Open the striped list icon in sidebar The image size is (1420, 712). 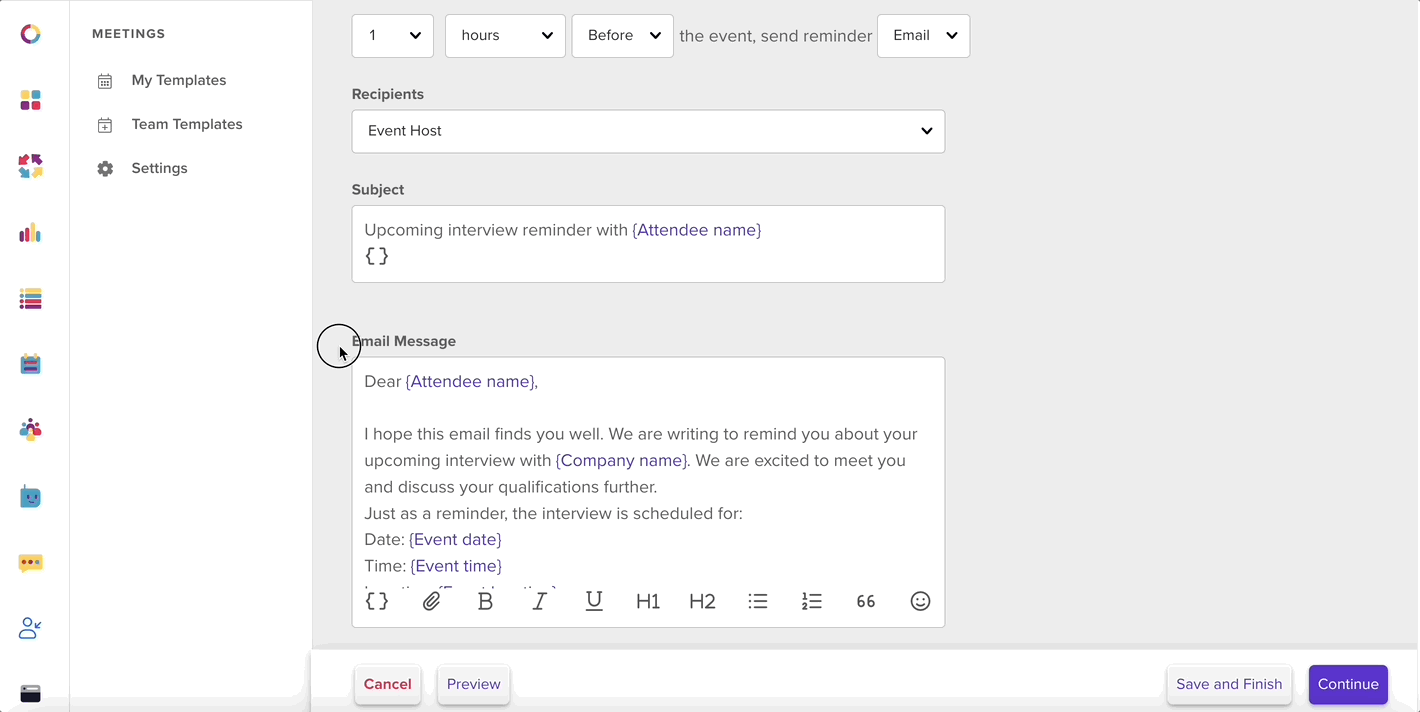(x=31, y=298)
